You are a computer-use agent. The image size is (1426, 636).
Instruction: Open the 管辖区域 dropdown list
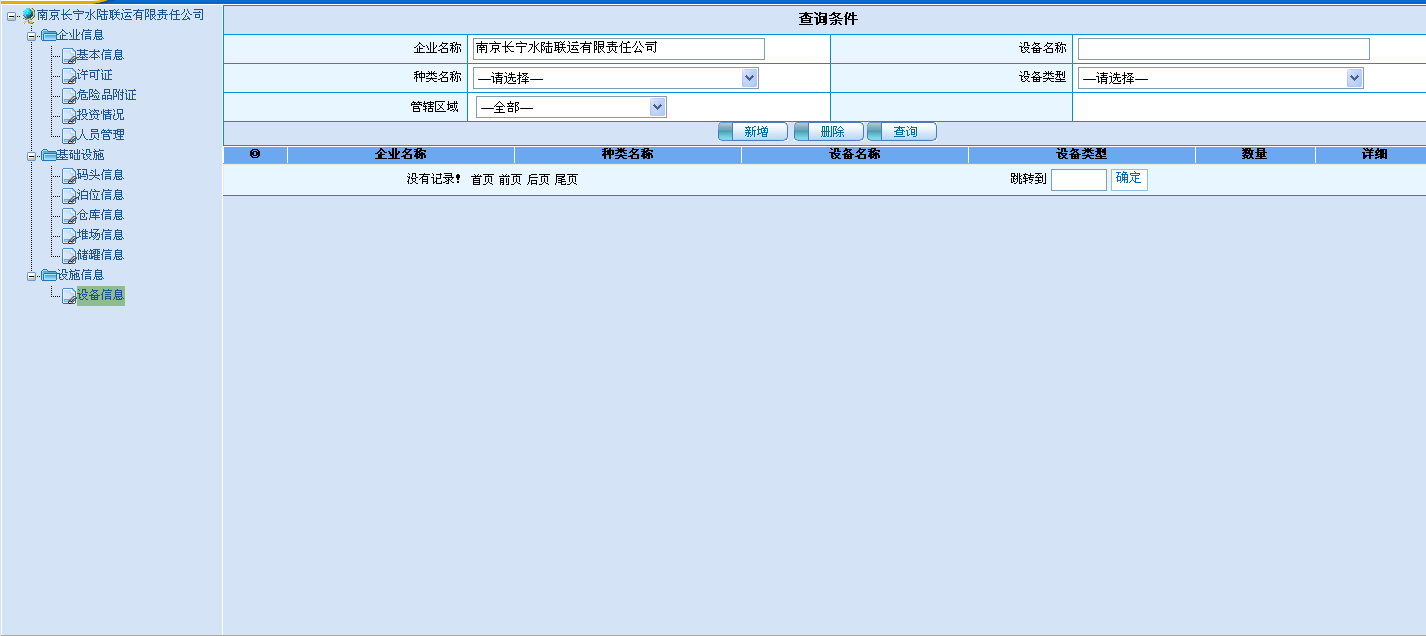pos(657,107)
